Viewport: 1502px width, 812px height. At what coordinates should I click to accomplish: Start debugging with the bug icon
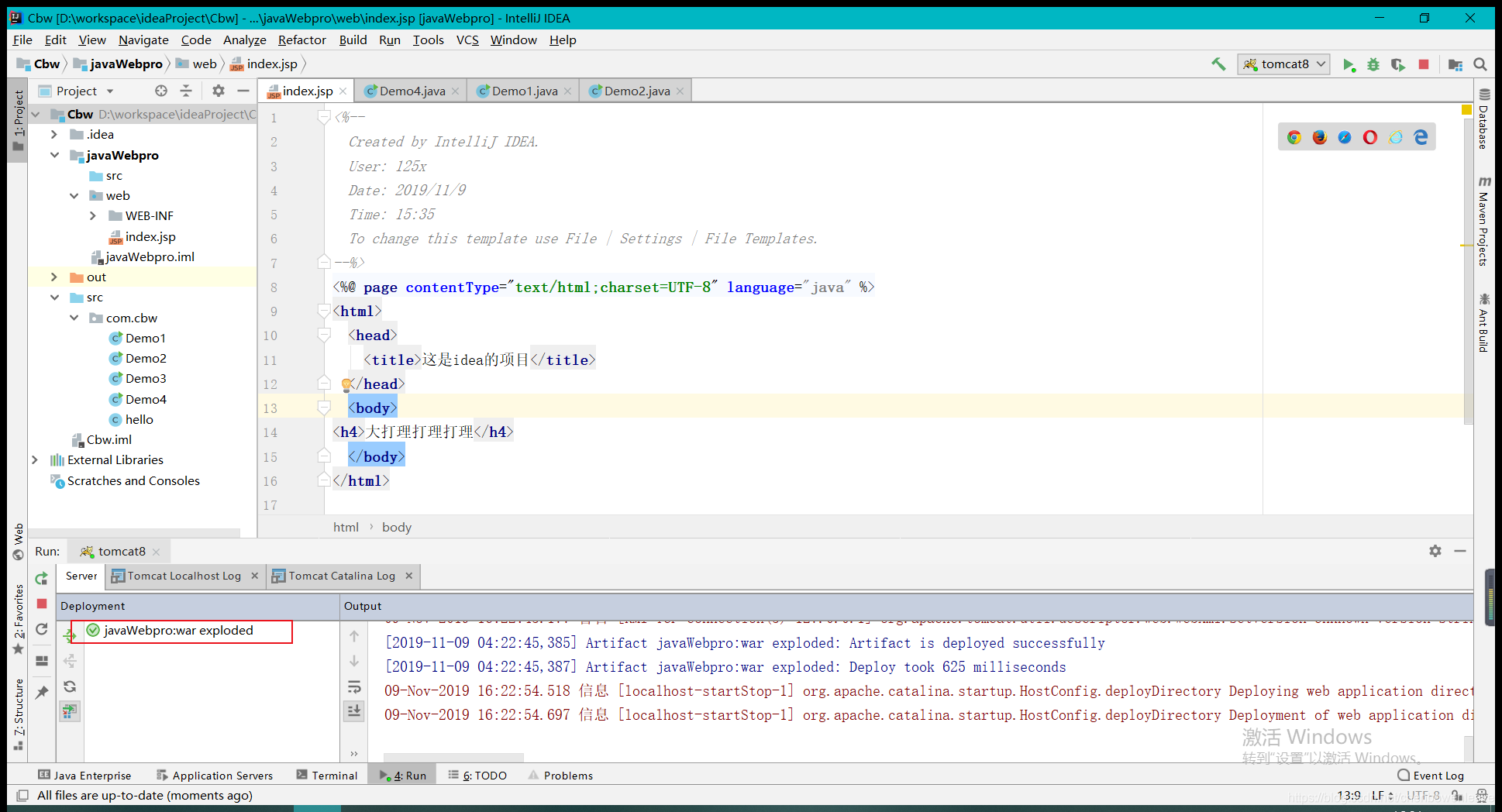coord(1373,64)
